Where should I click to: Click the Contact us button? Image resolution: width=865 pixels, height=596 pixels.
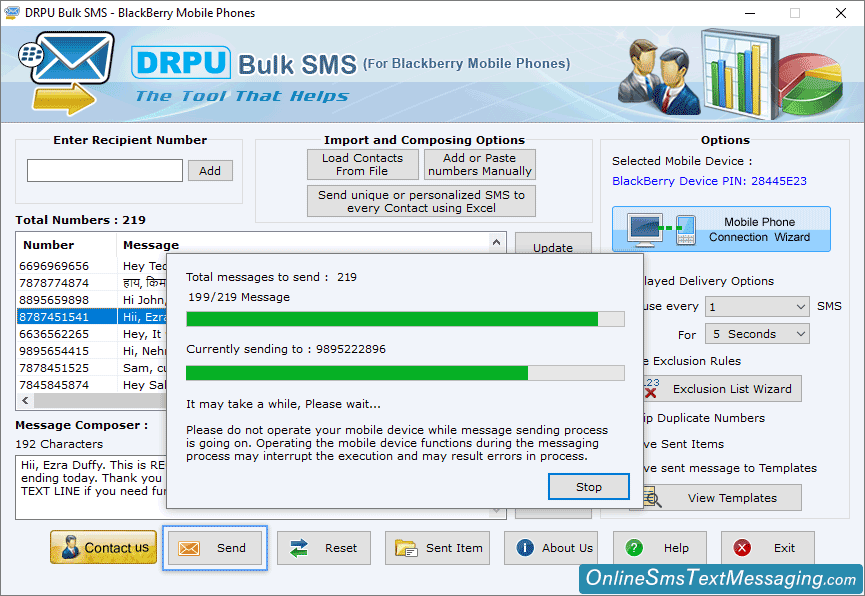(x=104, y=547)
